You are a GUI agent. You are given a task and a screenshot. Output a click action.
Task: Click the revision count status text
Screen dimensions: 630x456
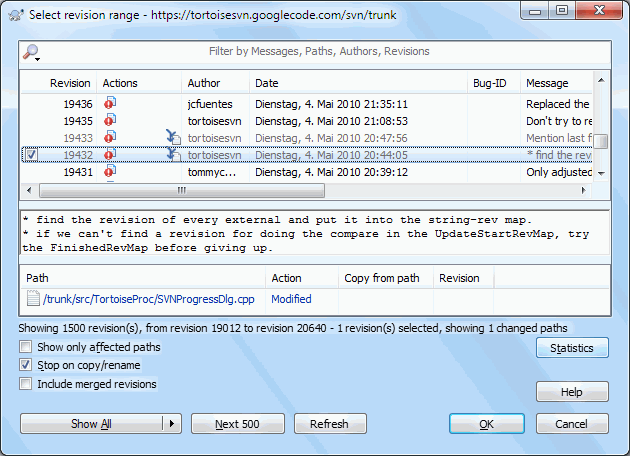click(x=292, y=328)
